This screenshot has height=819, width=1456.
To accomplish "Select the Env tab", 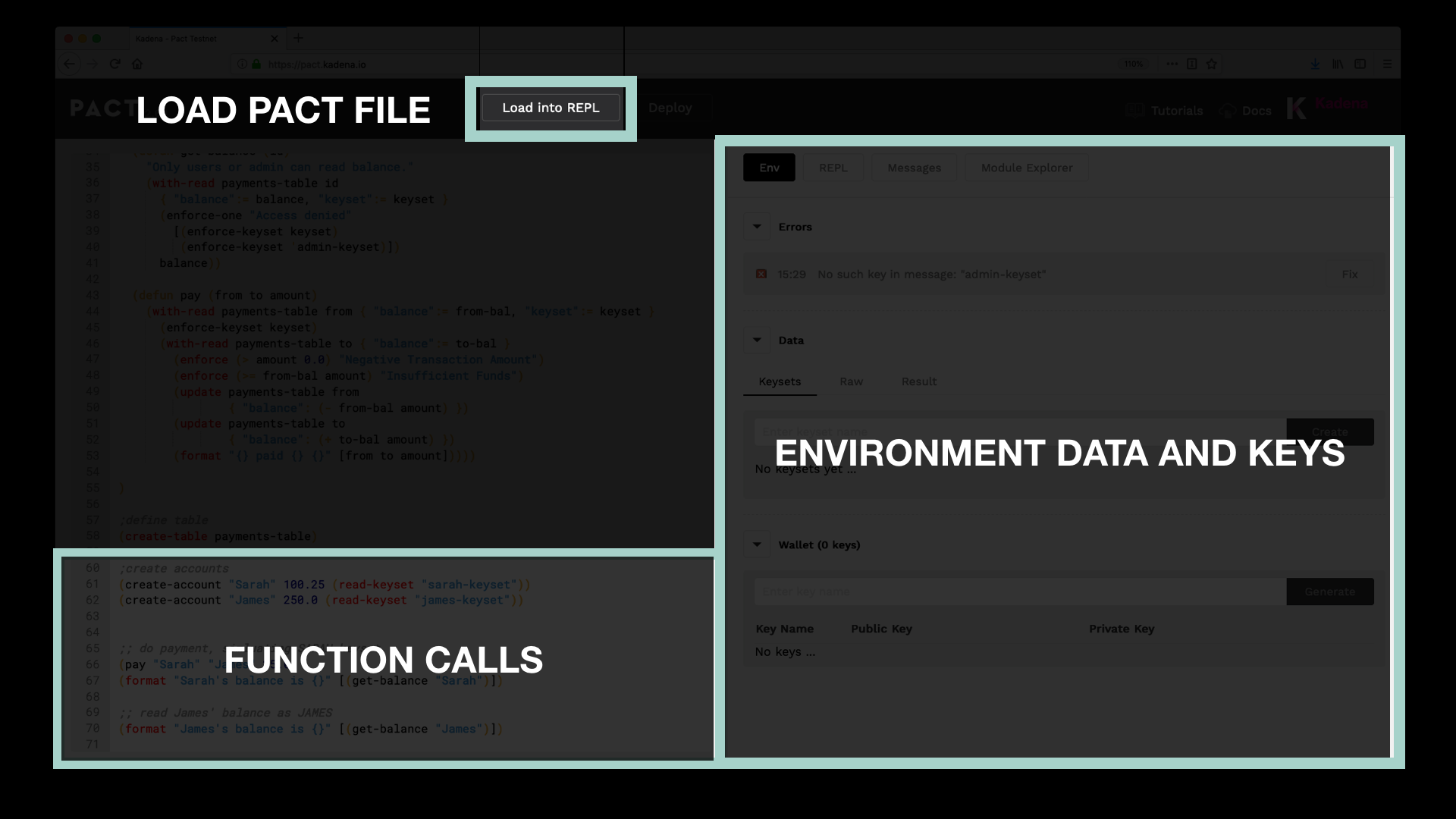I will click(769, 168).
